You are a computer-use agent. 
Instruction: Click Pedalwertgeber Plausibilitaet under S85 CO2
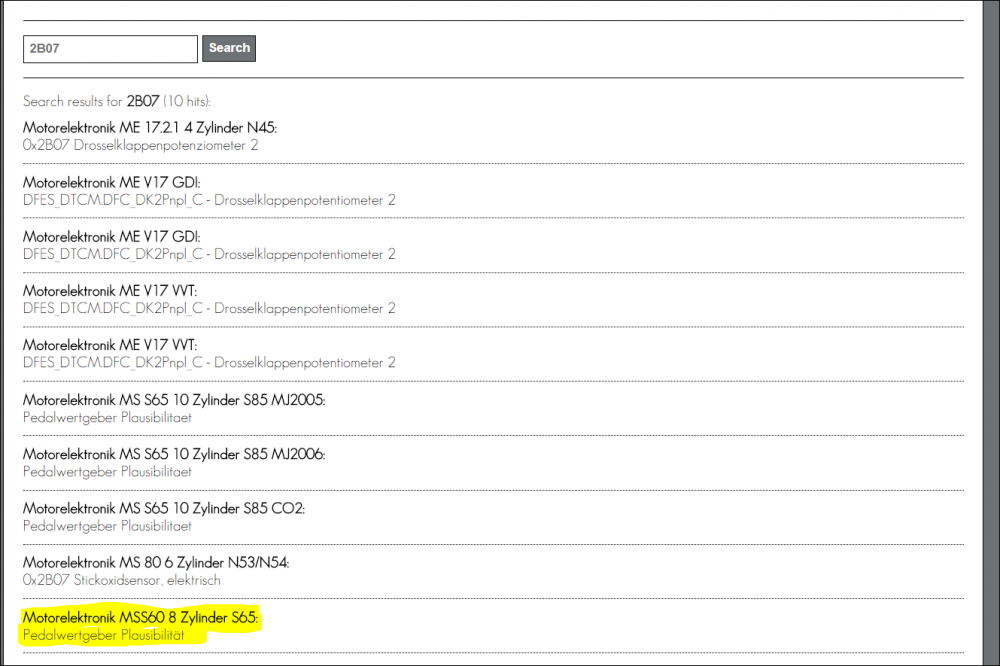point(107,526)
